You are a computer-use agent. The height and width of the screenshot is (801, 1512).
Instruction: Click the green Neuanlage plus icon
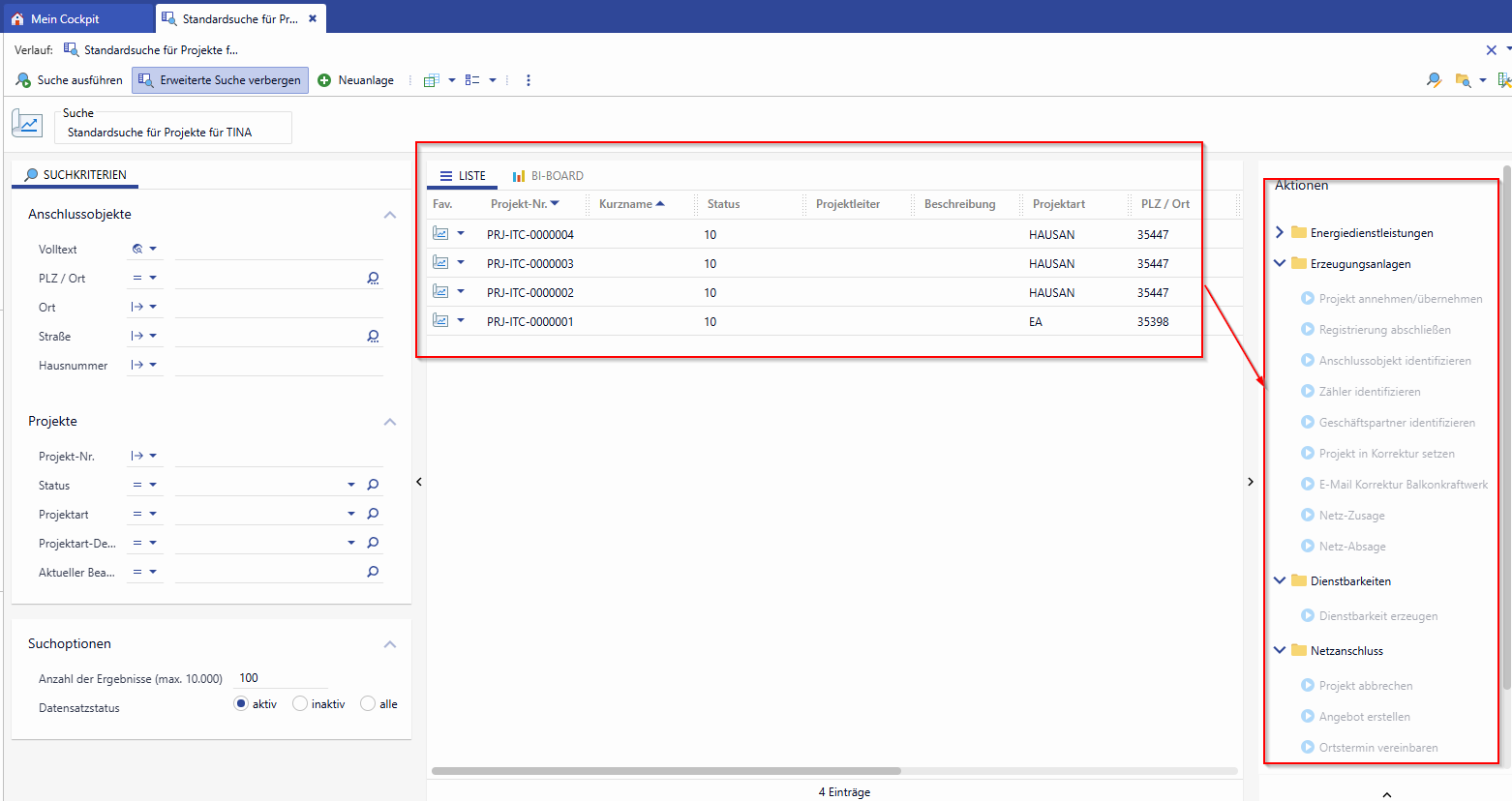click(x=324, y=80)
